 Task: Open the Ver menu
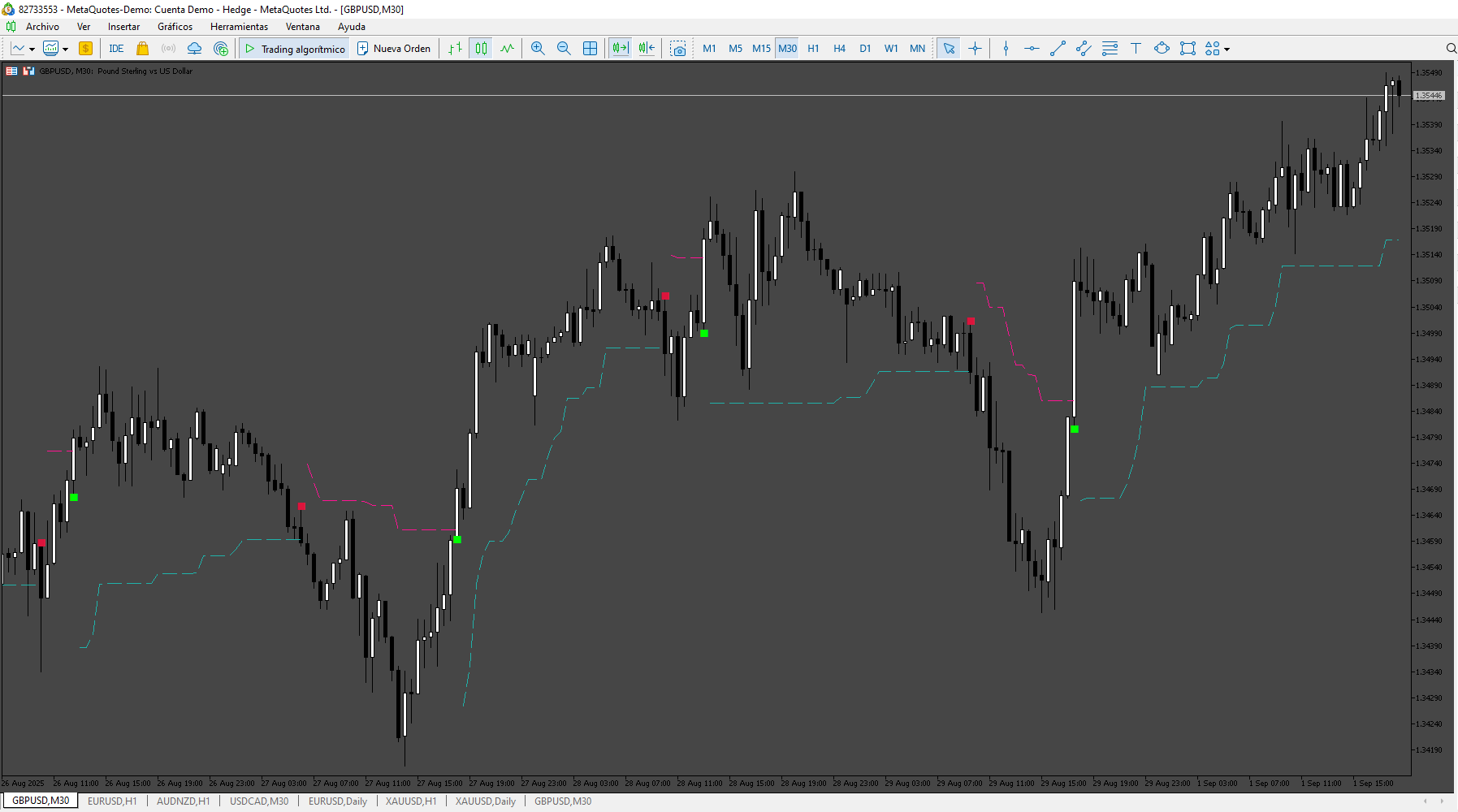(84, 27)
